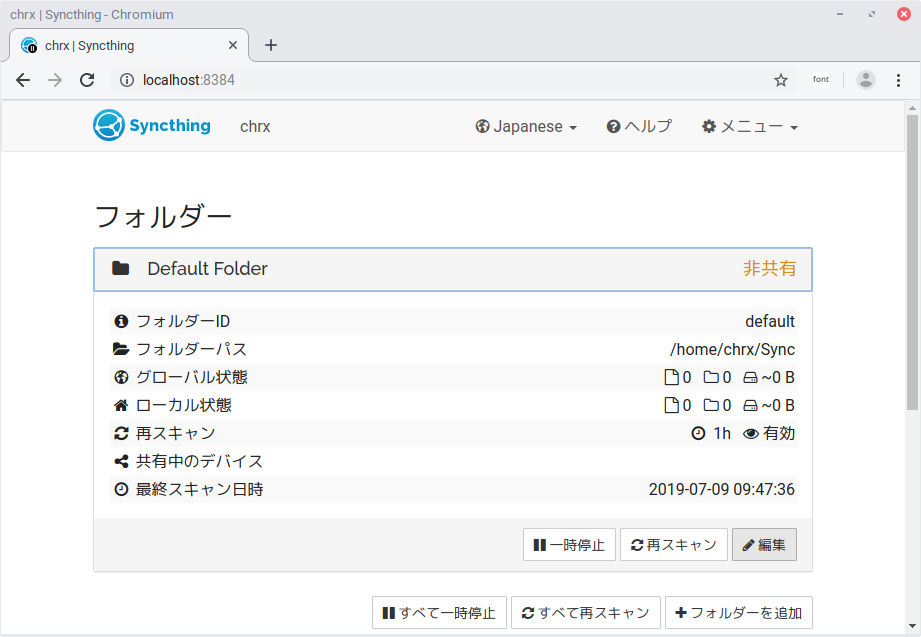Pause the Default Folder with 一時停止
The width and height of the screenshot is (921, 637).
tap(568, 545)
